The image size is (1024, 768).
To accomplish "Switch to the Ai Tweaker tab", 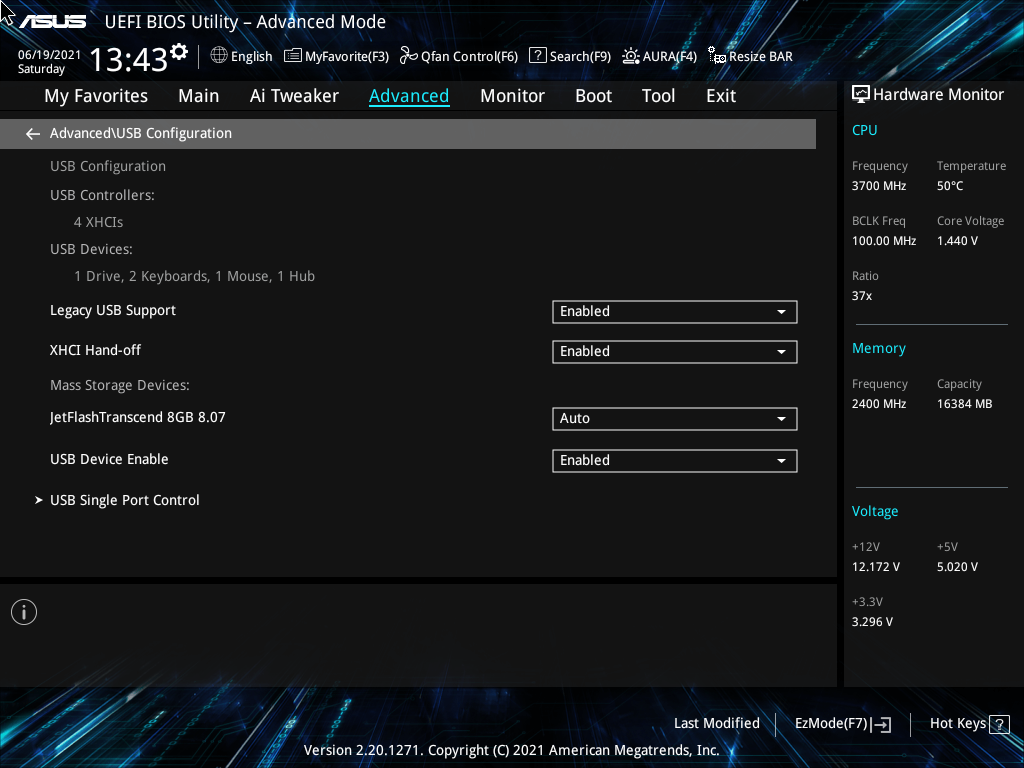I will pyautogui.click(x=294, y=95).
